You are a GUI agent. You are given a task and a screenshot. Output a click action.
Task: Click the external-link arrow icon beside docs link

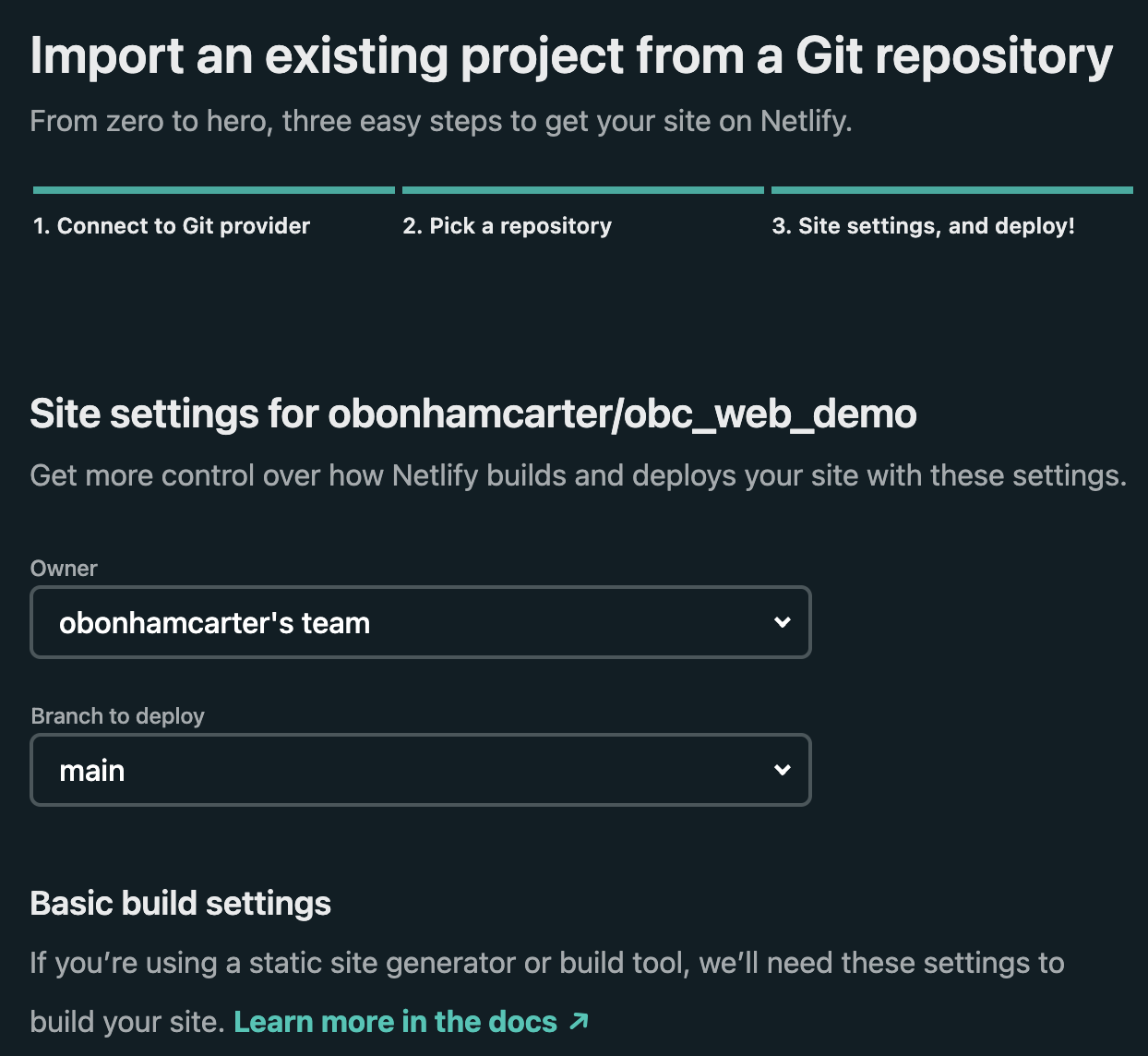[579, 1021]
